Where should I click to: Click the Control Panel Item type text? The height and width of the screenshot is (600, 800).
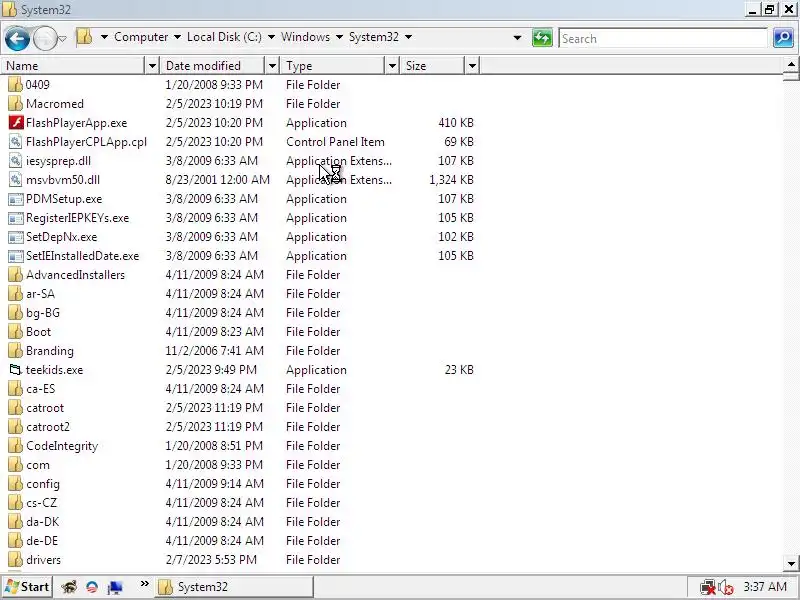tap(335, 142)
